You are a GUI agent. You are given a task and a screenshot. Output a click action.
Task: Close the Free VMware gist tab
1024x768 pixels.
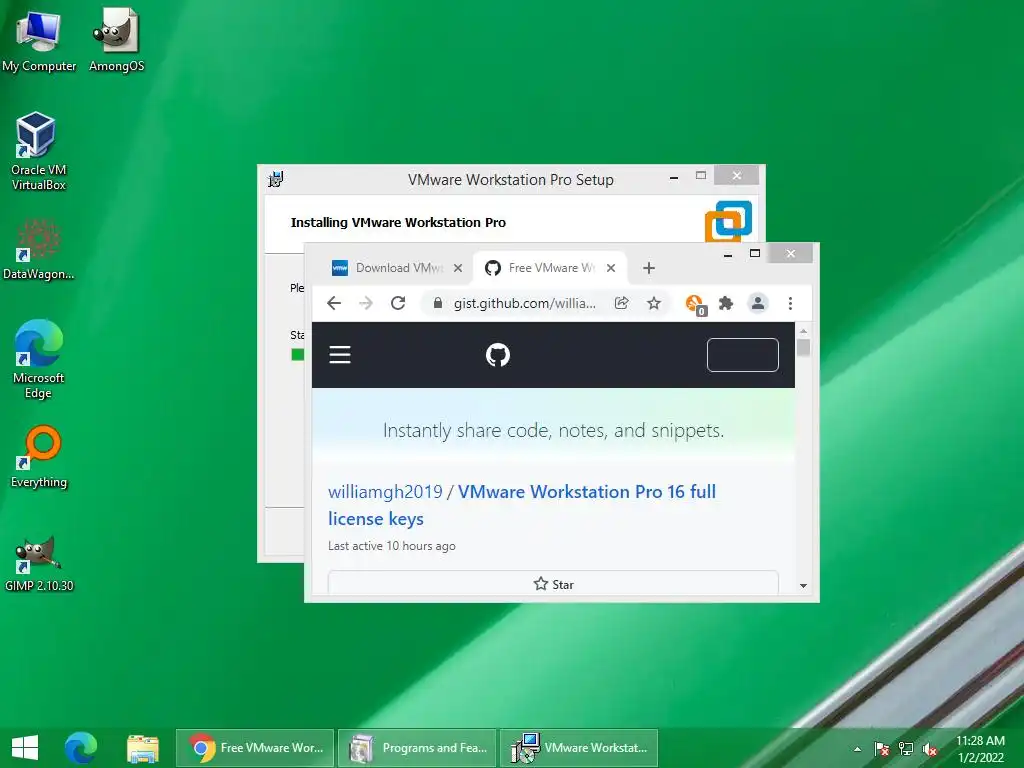click(x=611, y=268)
